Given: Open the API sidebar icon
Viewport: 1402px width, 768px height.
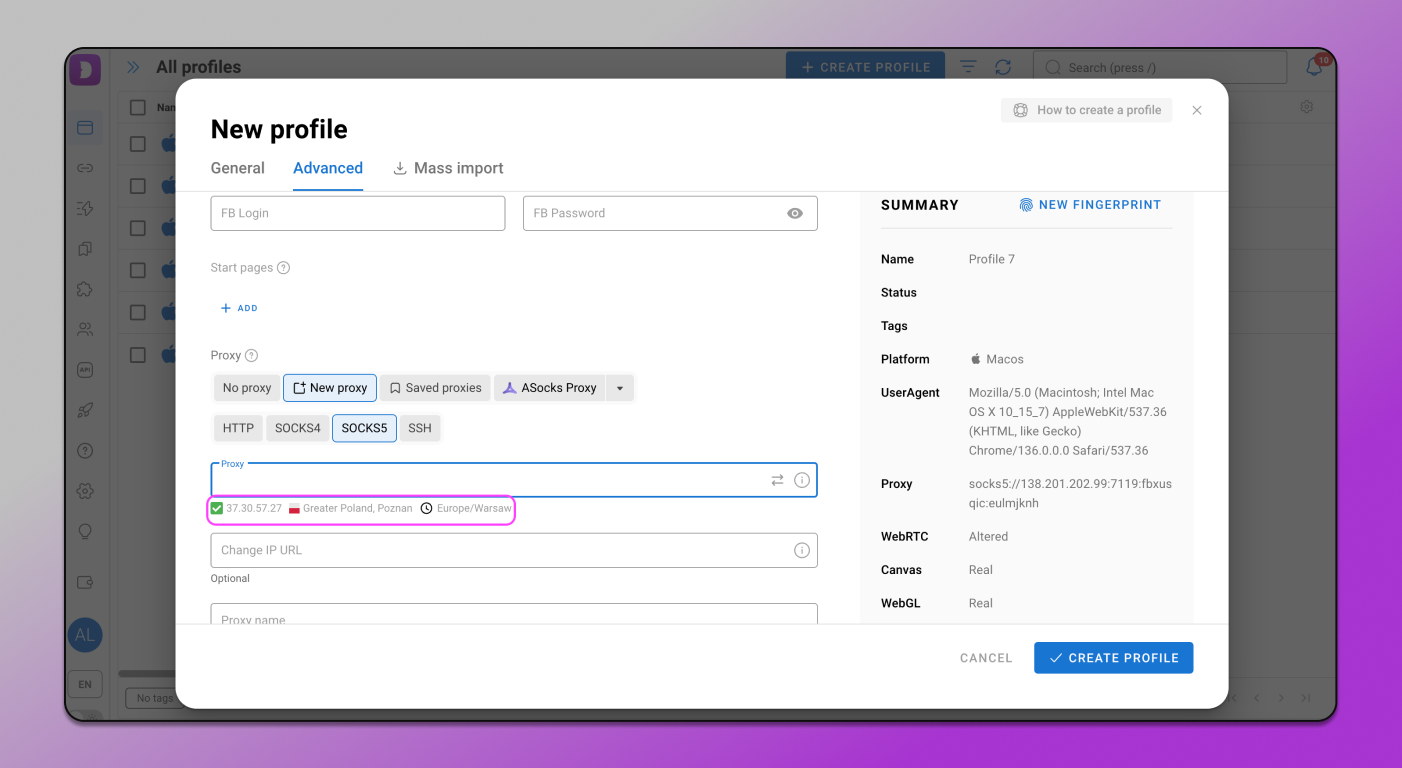Looking at the screenshot, I should (85, 369).
